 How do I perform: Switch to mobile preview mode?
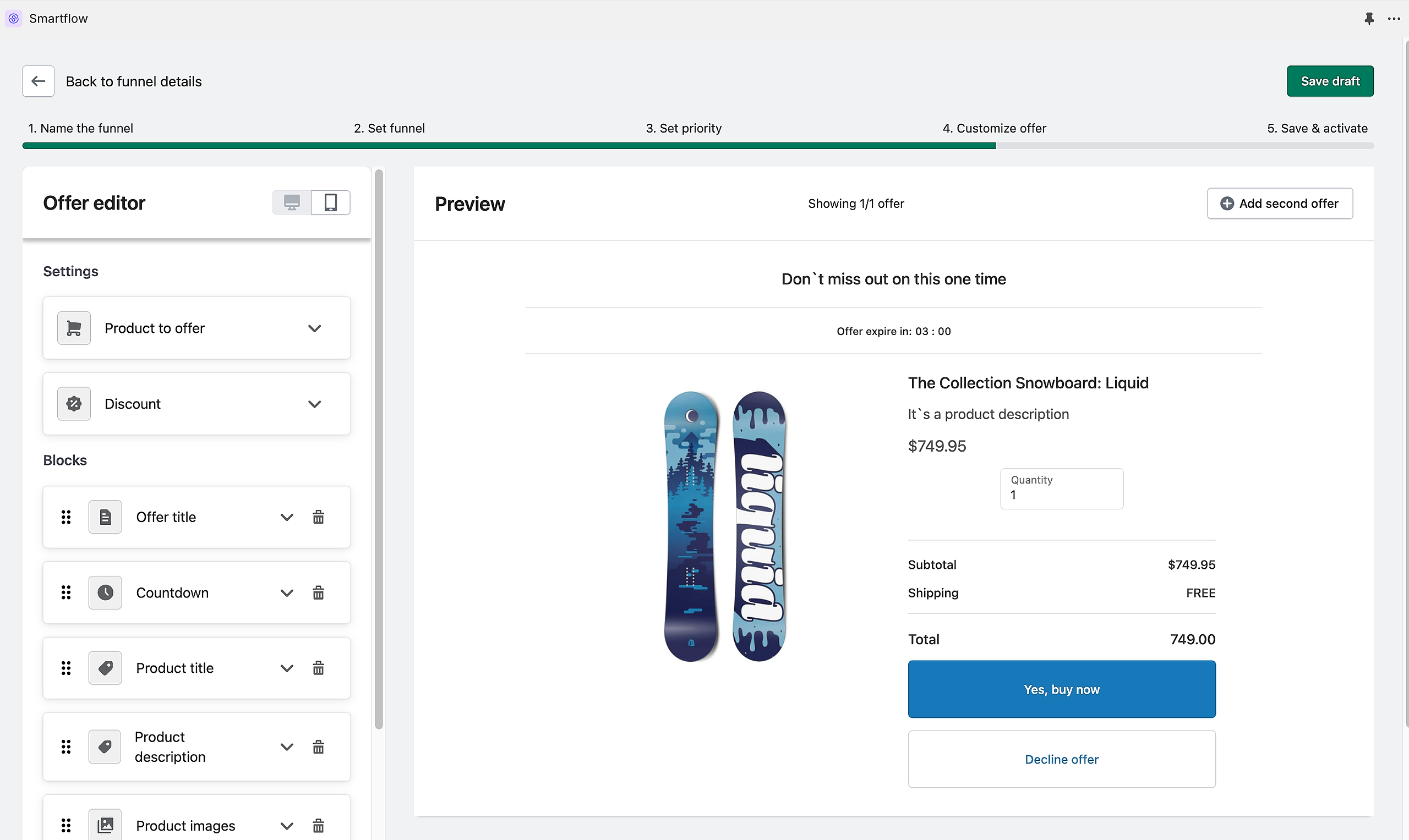[x=331, y=202]
